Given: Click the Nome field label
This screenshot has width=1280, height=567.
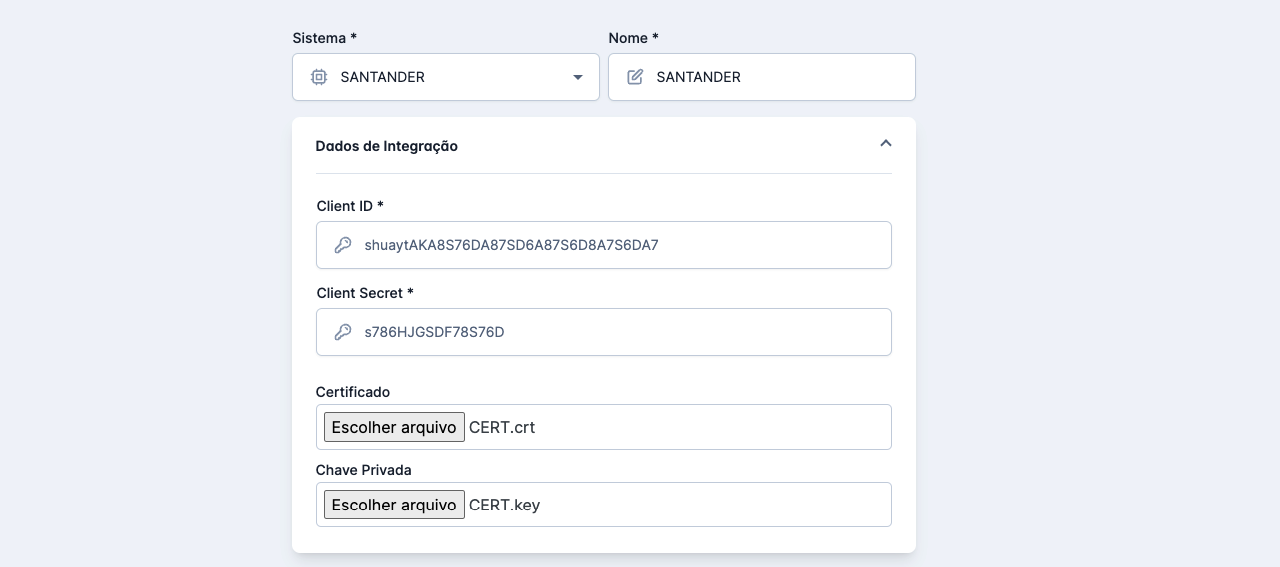Looking at the screenshot, I should [x=633, y=38].
